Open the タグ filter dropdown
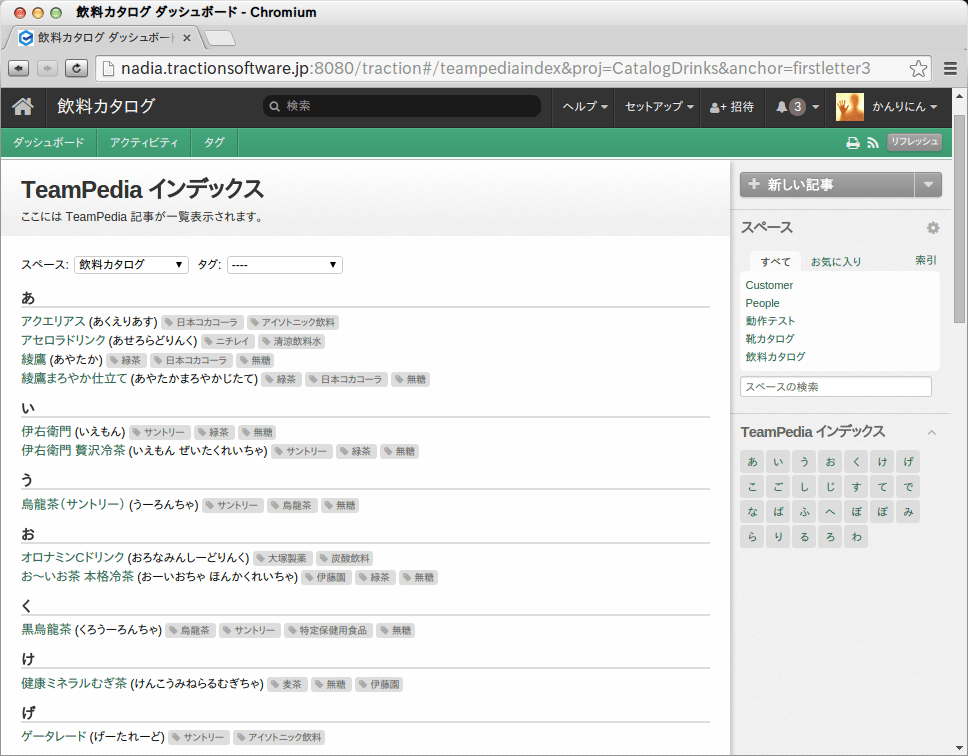 click(x=285, y=265)
